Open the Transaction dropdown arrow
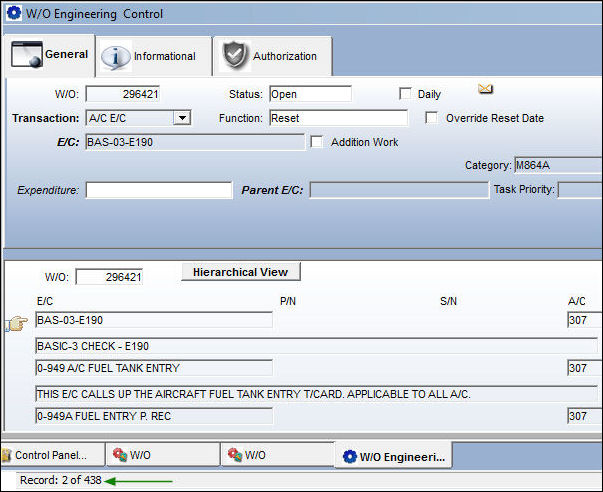This screenshot has height=492, width=603. coord(182,118)
